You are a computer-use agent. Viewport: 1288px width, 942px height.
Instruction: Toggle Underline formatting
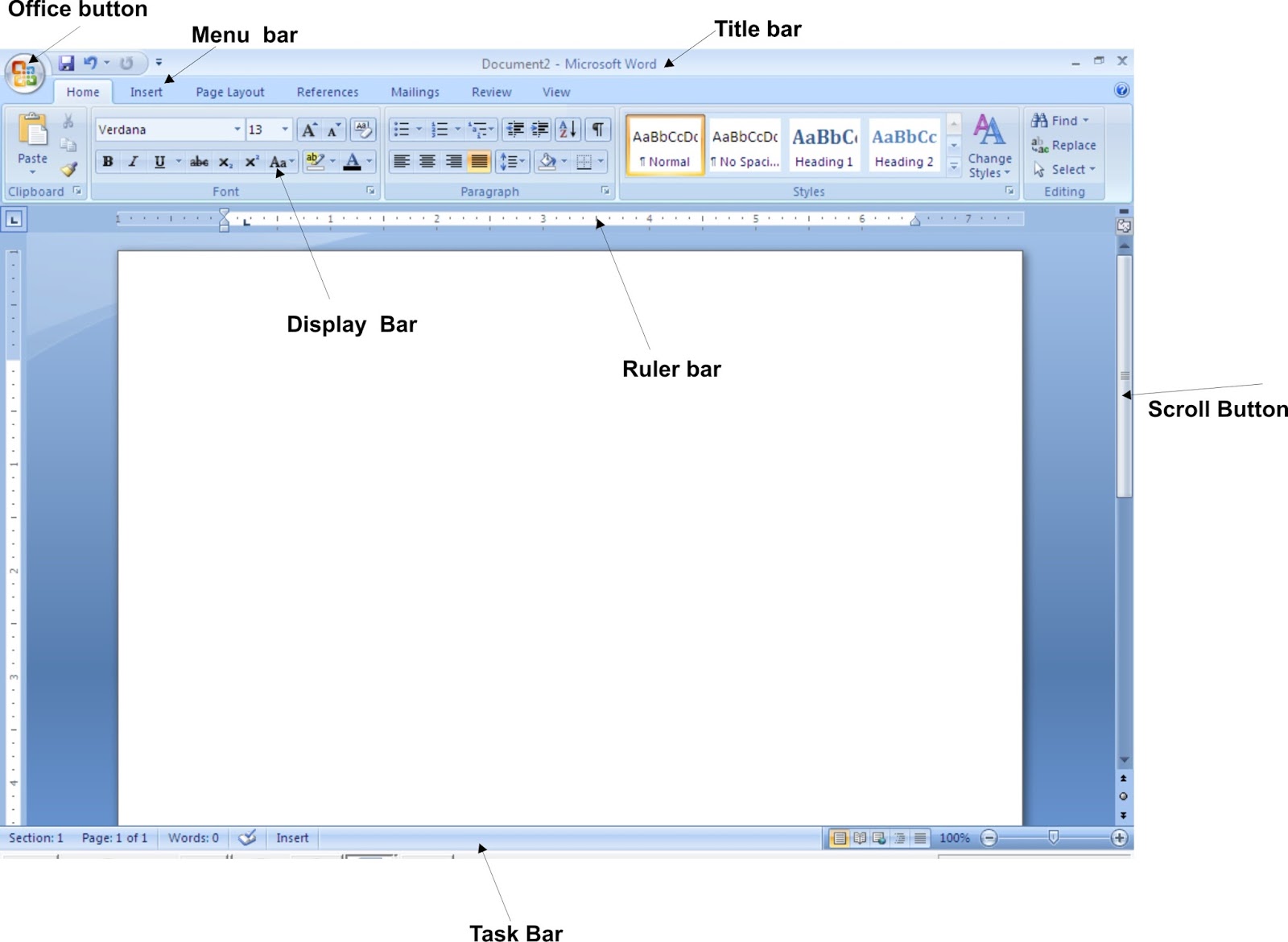[x=159, y=162]
